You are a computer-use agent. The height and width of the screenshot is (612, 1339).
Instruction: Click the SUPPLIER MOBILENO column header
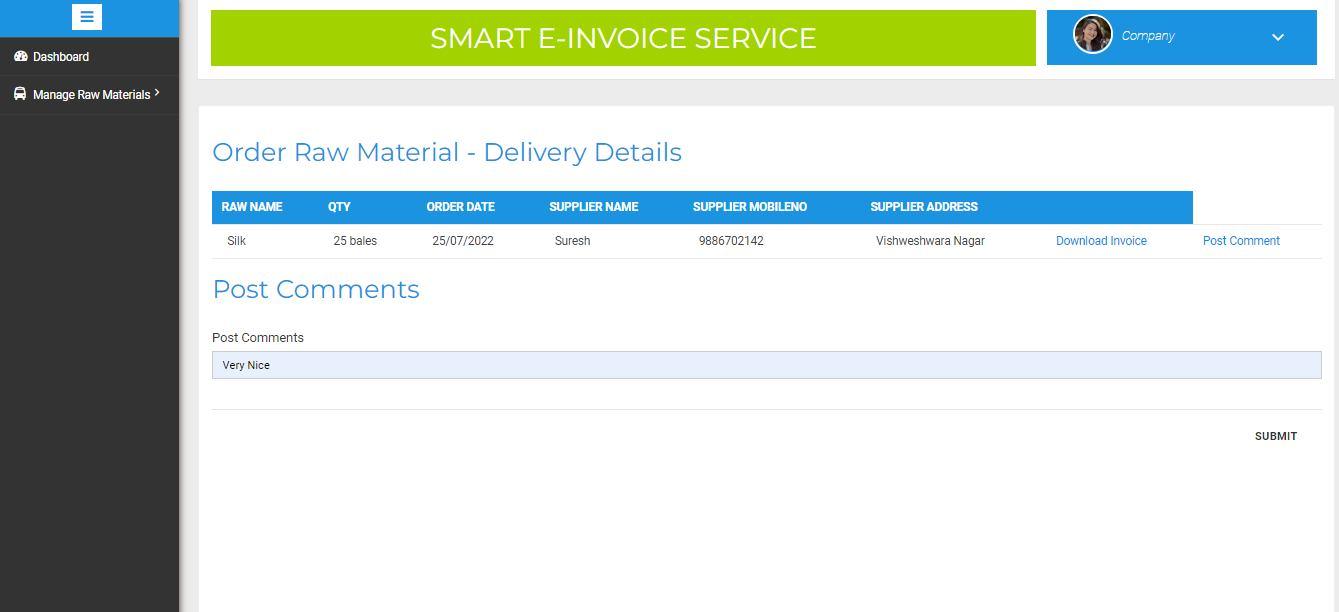pos(749,207)
